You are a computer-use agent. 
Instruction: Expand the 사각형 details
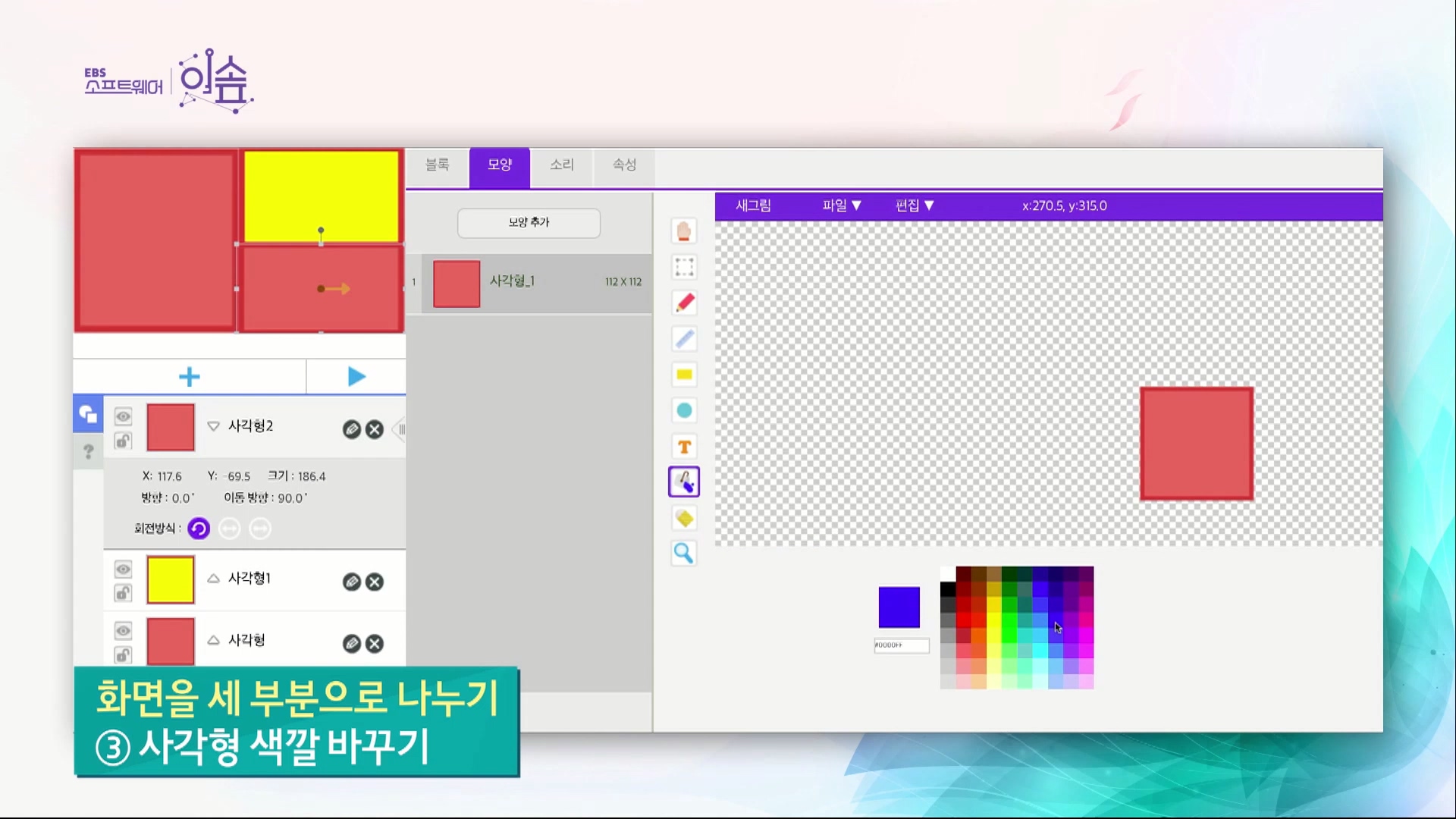click(x=214, y=641)
